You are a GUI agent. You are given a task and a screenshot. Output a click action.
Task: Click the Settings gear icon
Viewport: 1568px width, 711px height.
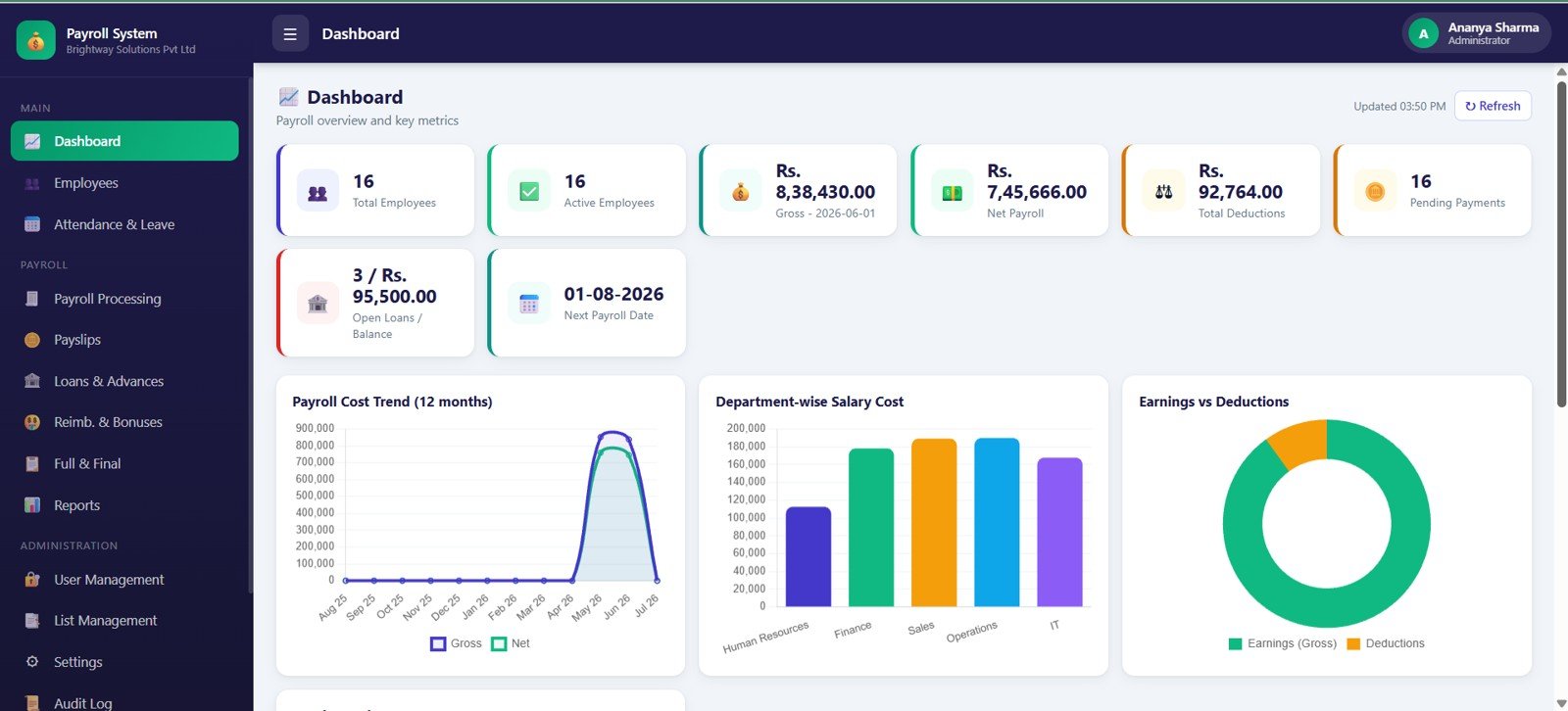tap(32, 662)
